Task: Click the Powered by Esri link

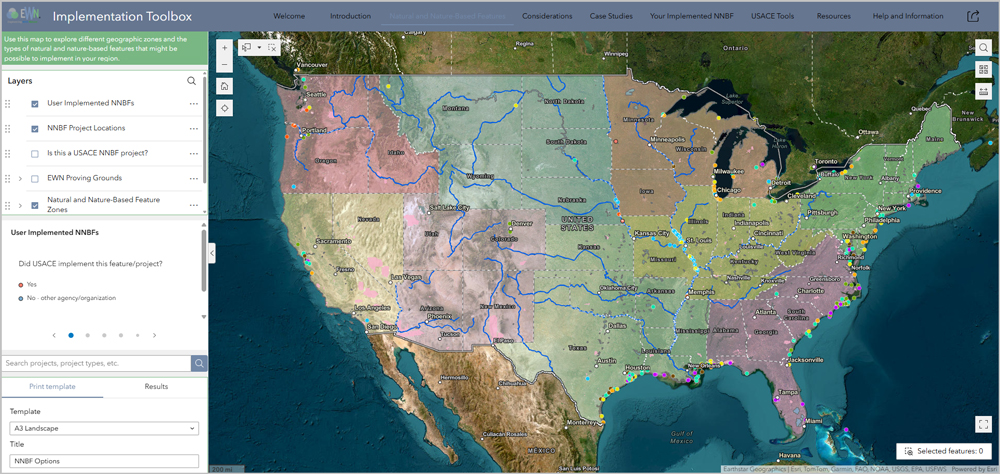Action: pyautogui.click(x=976, y=470)
